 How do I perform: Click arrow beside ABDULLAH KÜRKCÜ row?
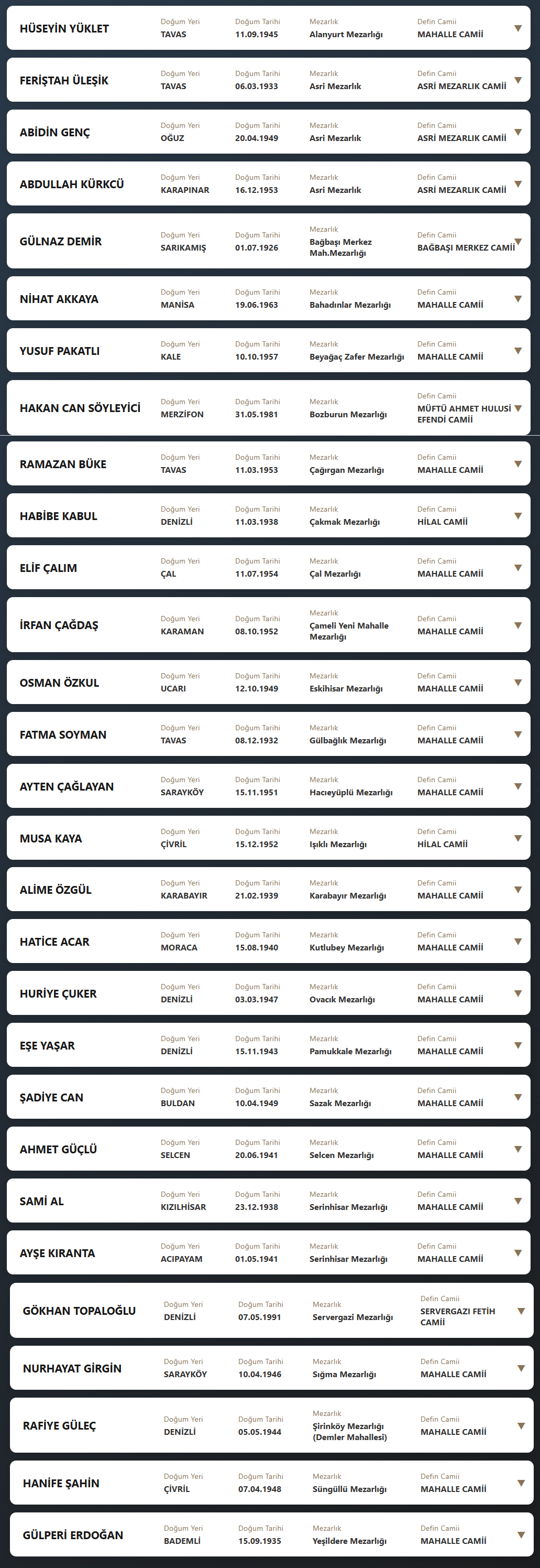click(x=518, y=183)
